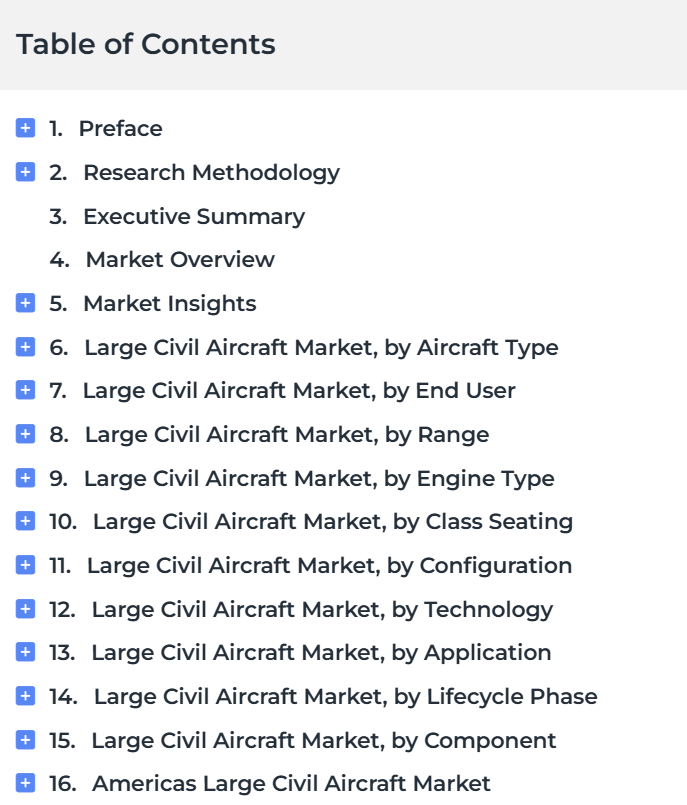Expand the by Lifecycle Phase plus icon
Screen dimensions: 687x805
pos(25,696)
